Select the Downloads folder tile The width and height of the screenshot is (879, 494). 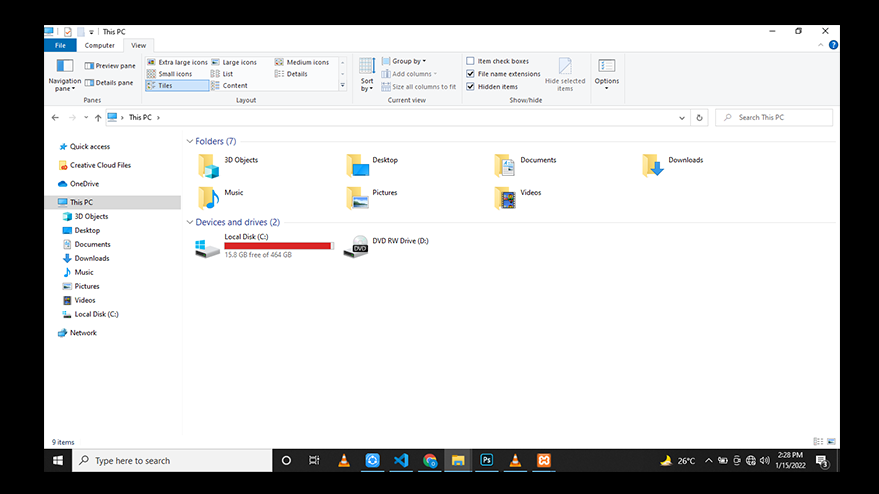tap(674, 166)
